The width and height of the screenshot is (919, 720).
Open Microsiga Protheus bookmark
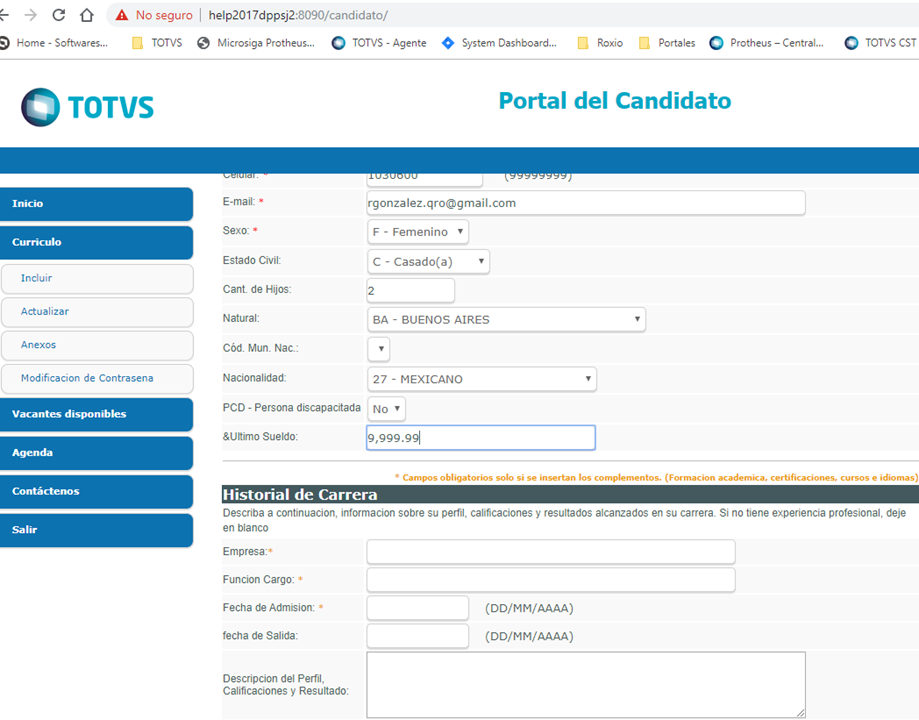tap(256, 43)
